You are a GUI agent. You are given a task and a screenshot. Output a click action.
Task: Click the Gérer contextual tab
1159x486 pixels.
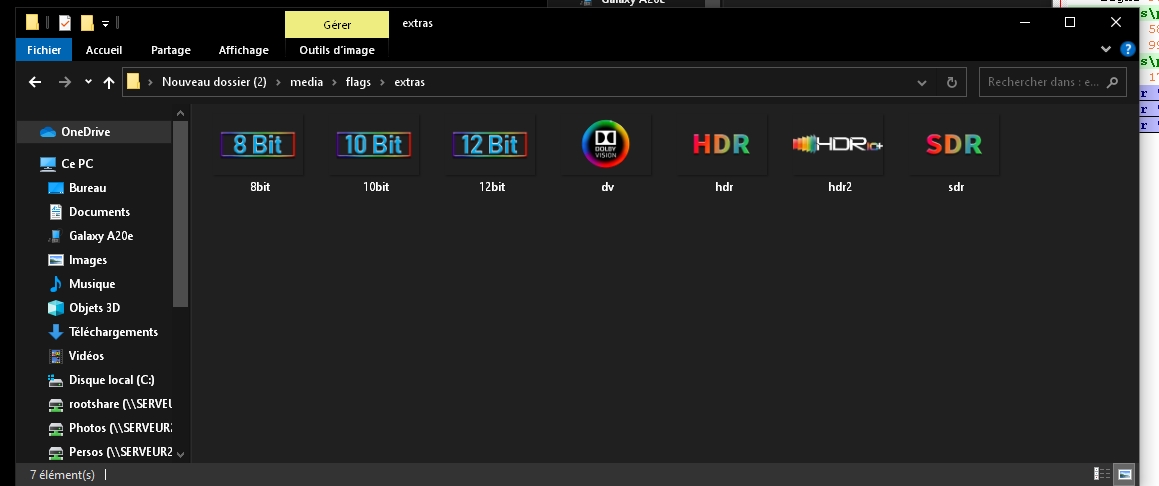(337, 25)
